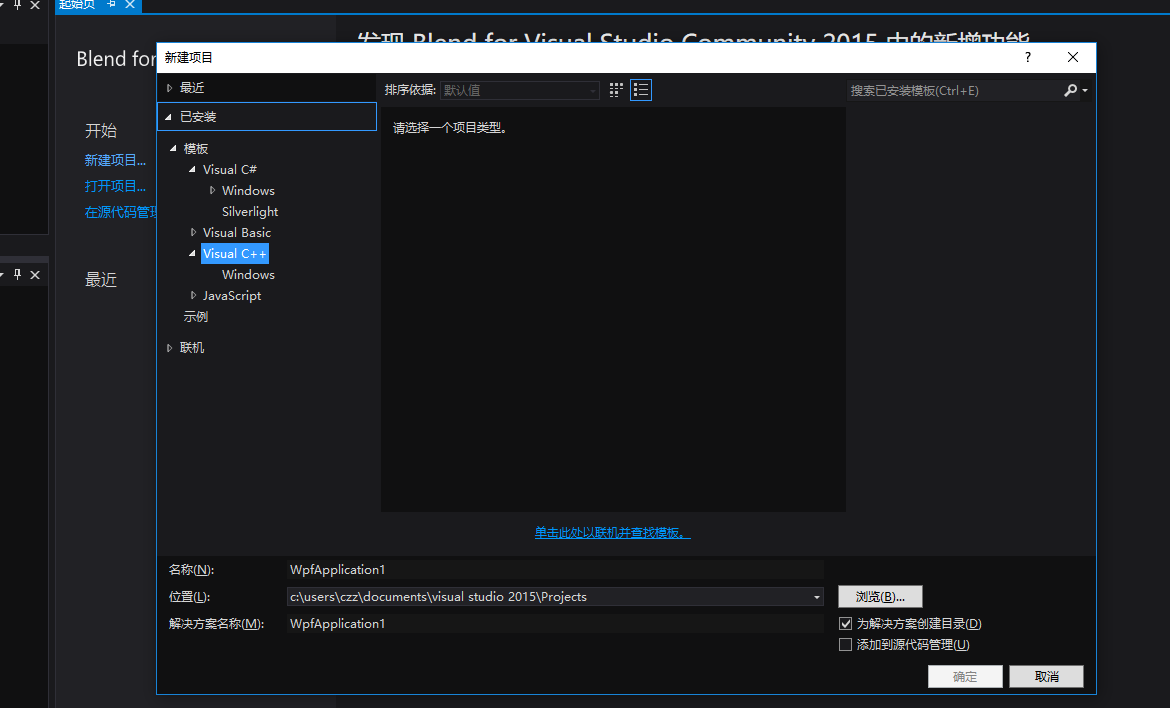Open the 排序依据 dropdown

tap(520, 90)
